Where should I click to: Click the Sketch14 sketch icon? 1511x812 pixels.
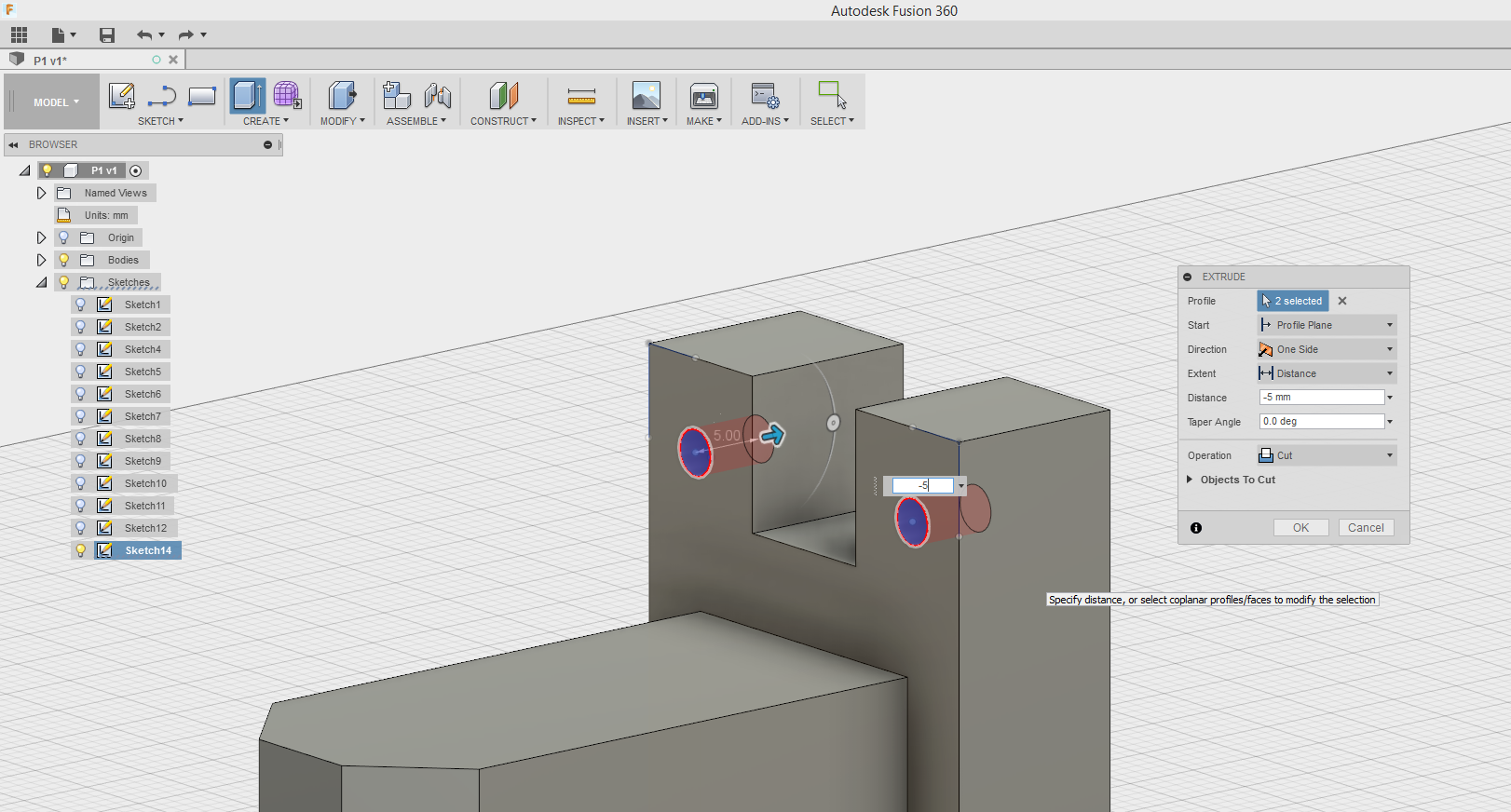click(105, 550)
